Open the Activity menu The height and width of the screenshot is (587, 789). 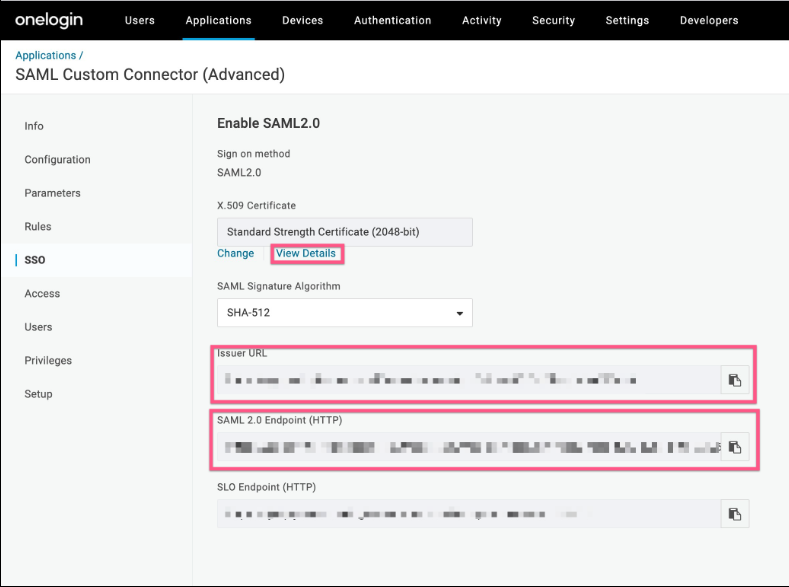coord(481,20)
